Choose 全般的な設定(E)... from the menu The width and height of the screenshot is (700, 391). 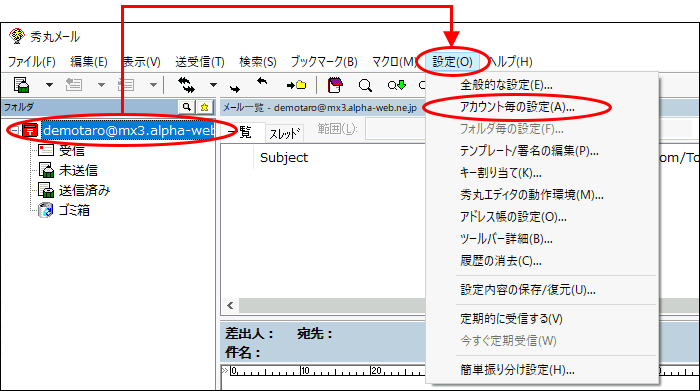click(506, 84)
